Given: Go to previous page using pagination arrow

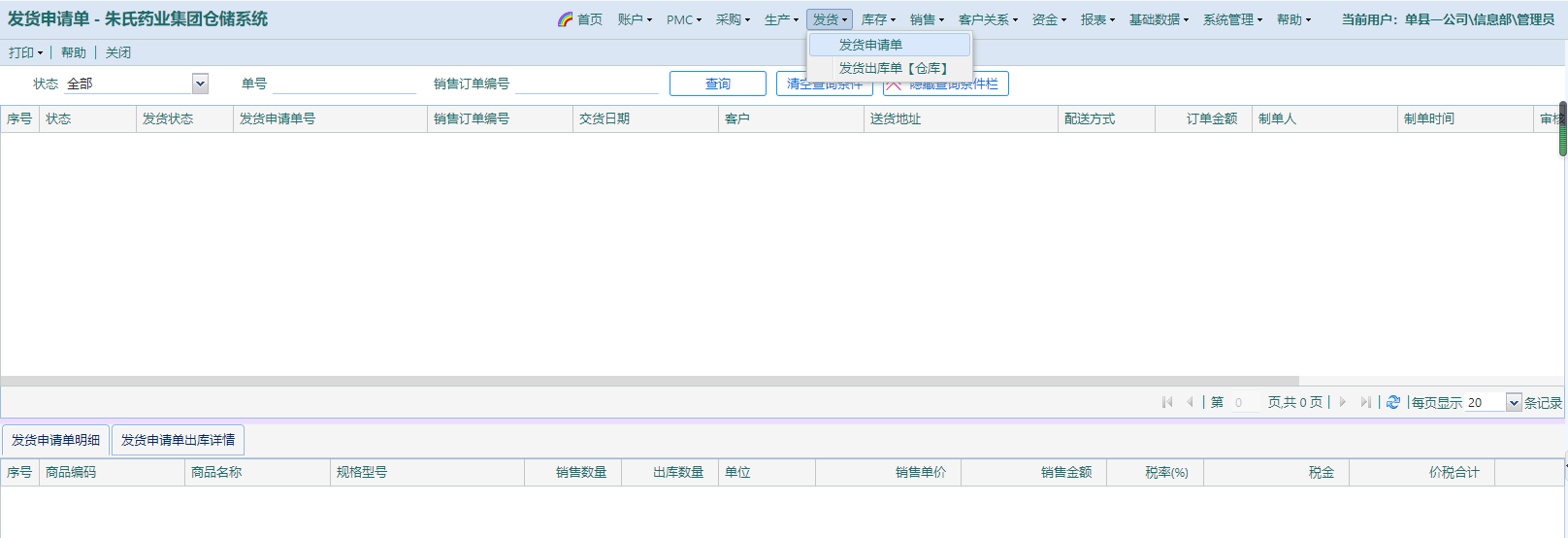Looking at the screenshot, I should click(x=1190, y=402).
